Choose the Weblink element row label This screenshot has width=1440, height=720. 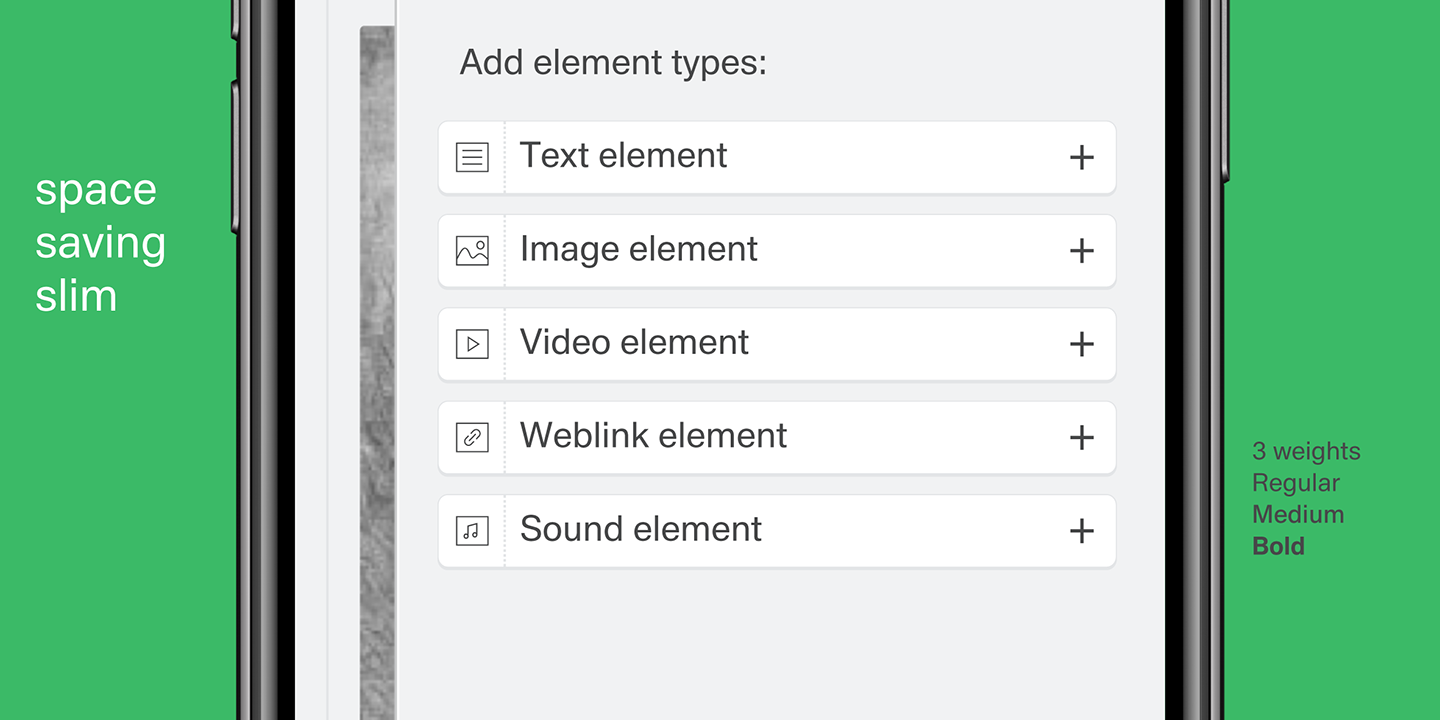tap(653, 435)
